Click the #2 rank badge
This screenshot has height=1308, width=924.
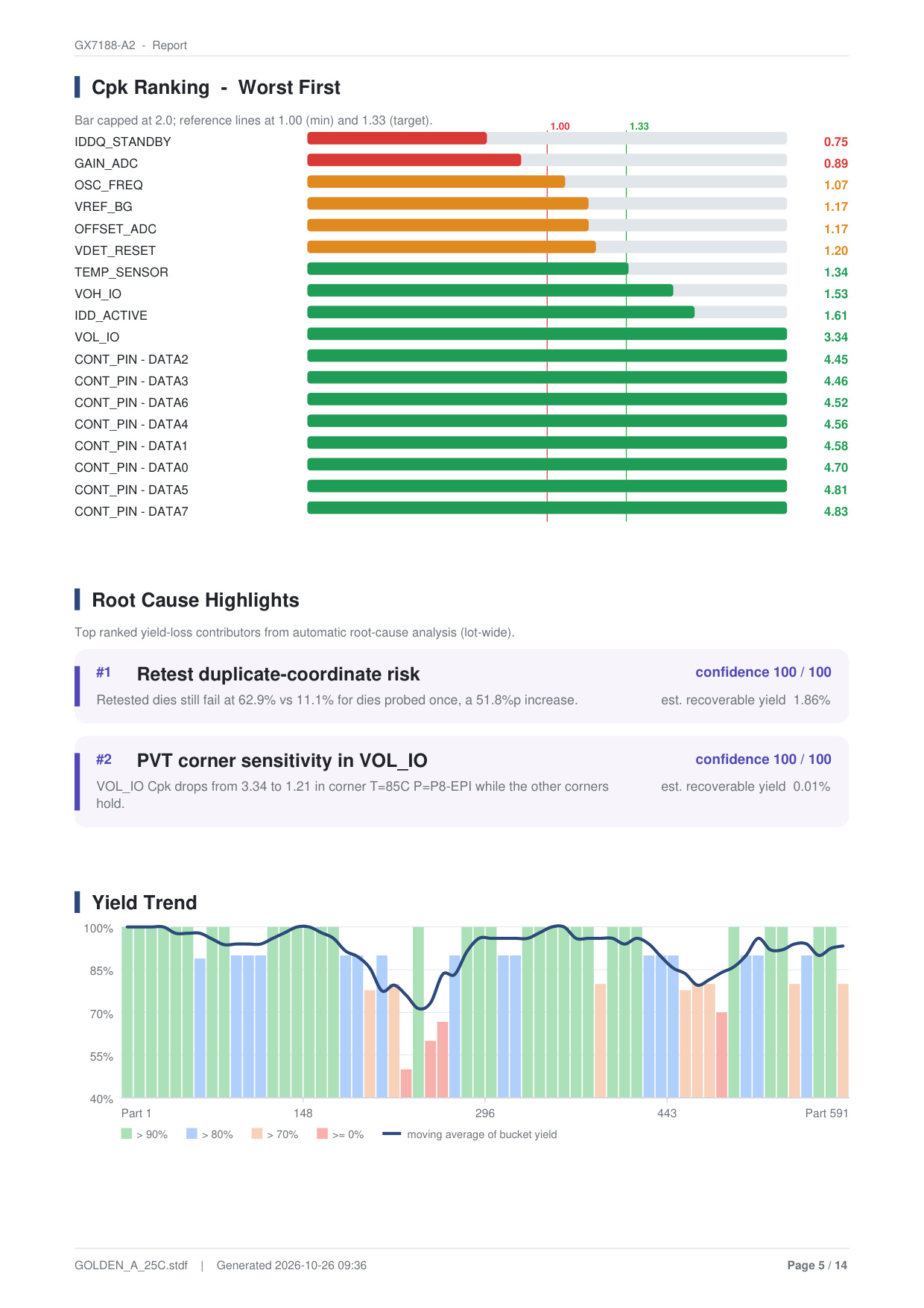tap(104, 759)
